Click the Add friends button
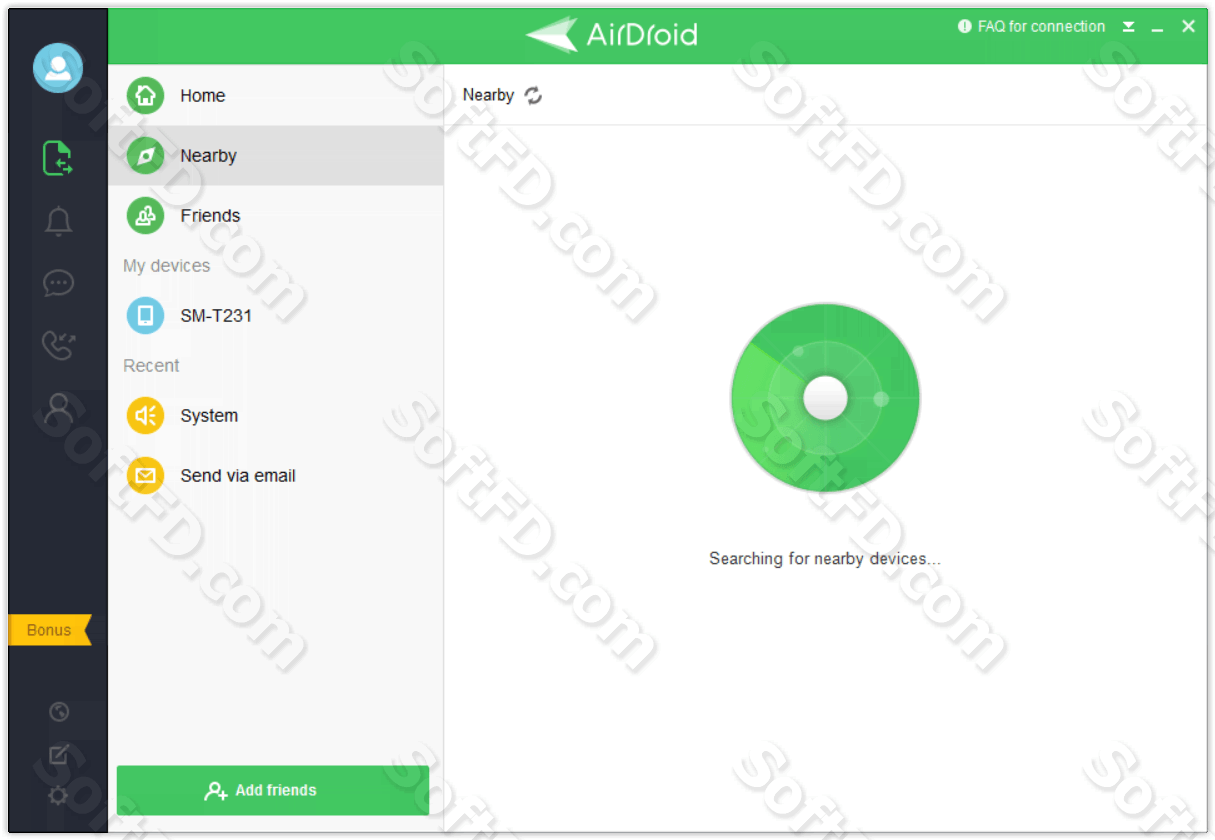Viewport: 1215px width, 840px height. coord(273,790)
